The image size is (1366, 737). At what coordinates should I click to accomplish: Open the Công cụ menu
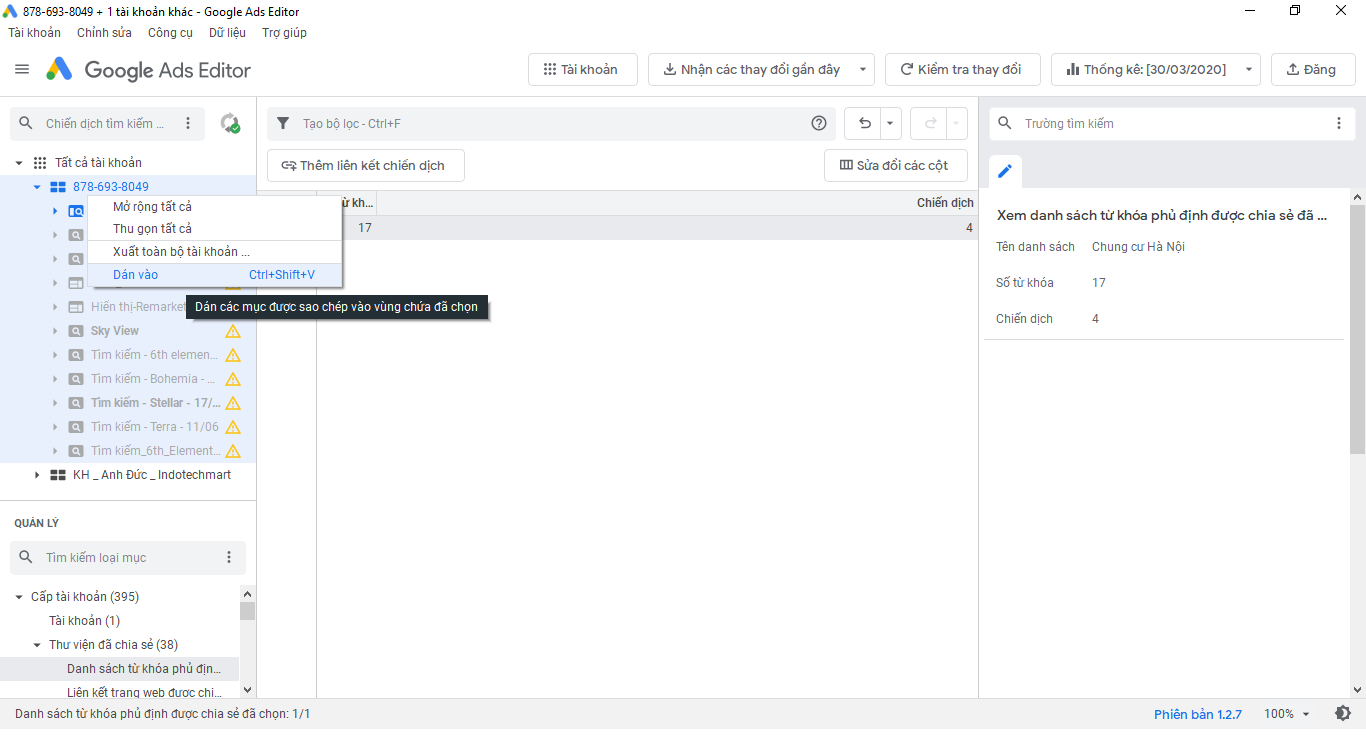(x=170, y=33)
